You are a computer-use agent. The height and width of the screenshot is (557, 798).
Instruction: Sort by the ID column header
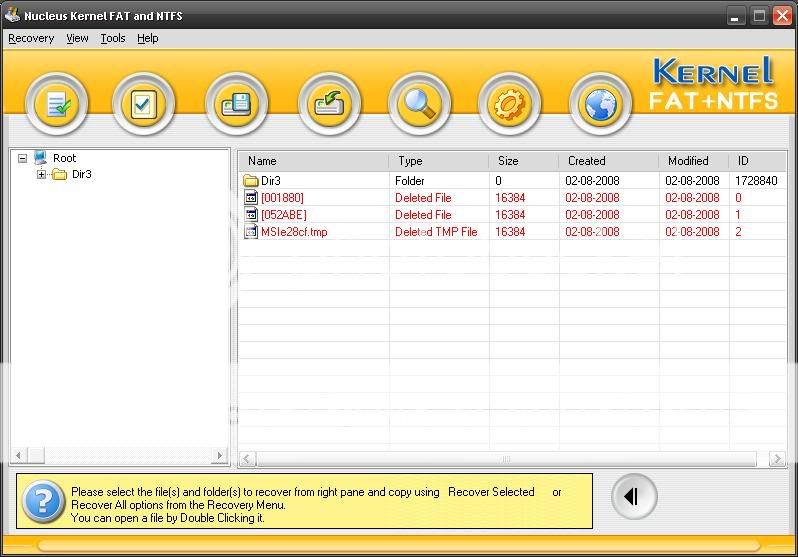click(757, 161)
